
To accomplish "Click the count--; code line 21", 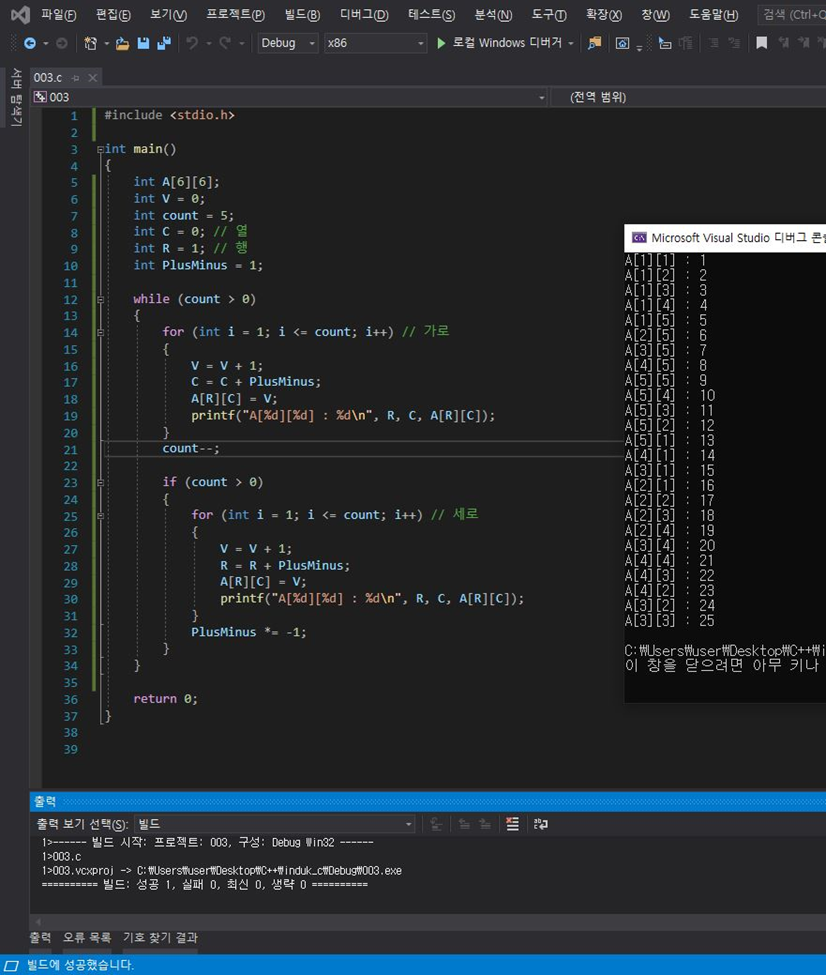I will click(190, 448).
